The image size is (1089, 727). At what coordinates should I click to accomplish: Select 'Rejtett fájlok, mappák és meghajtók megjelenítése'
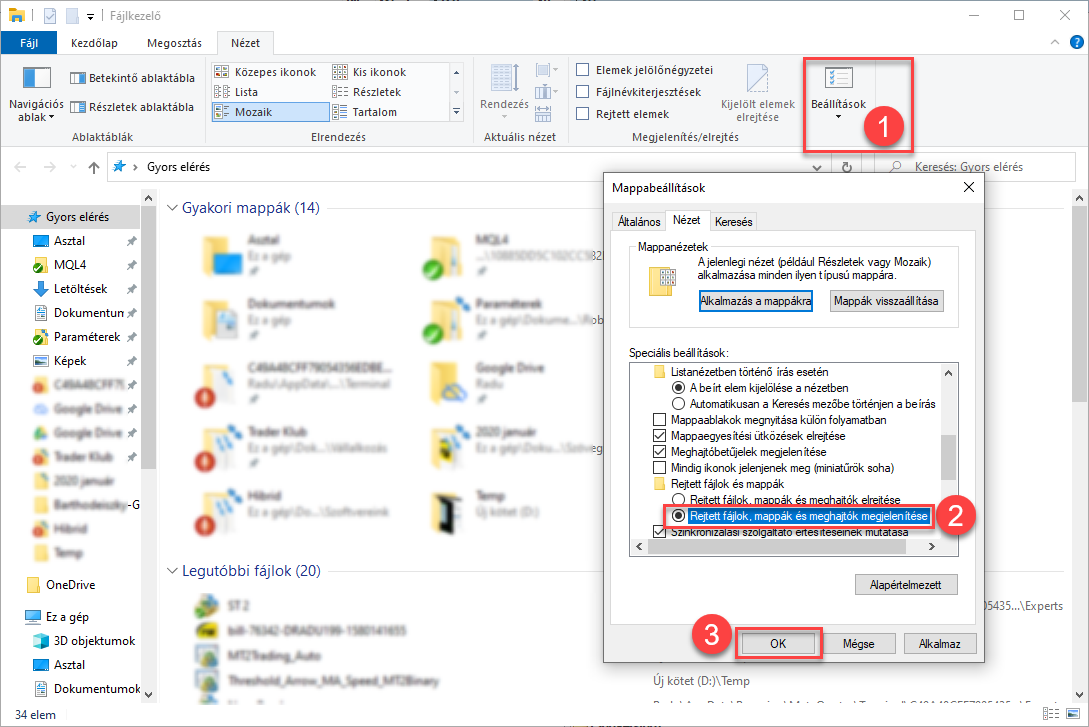(x=679, y=516)
